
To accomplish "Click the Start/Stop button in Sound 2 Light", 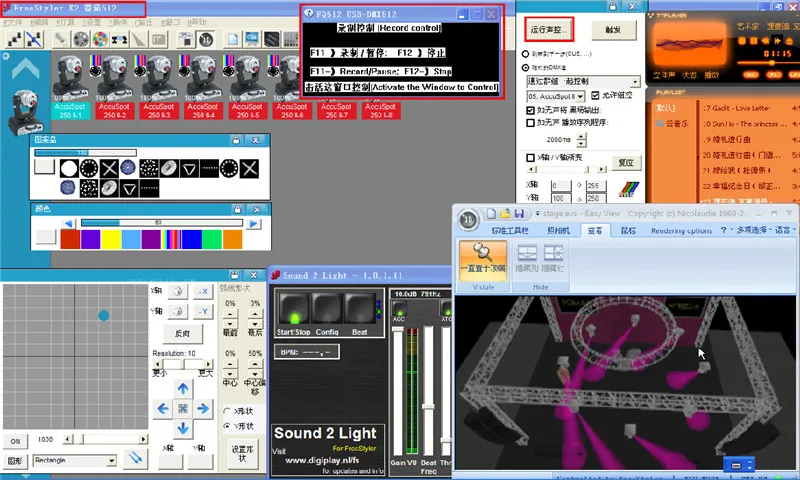I will (x=293, y=306).
